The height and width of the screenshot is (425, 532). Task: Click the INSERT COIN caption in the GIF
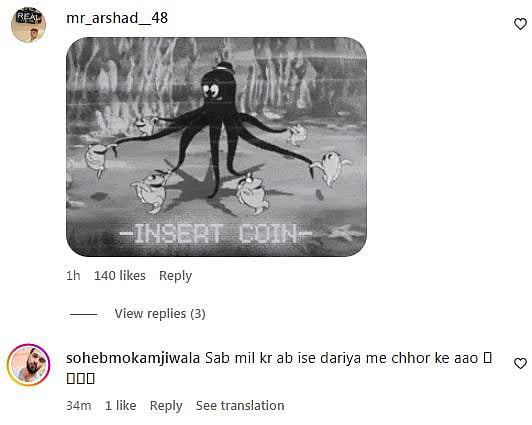pos(216,233)
